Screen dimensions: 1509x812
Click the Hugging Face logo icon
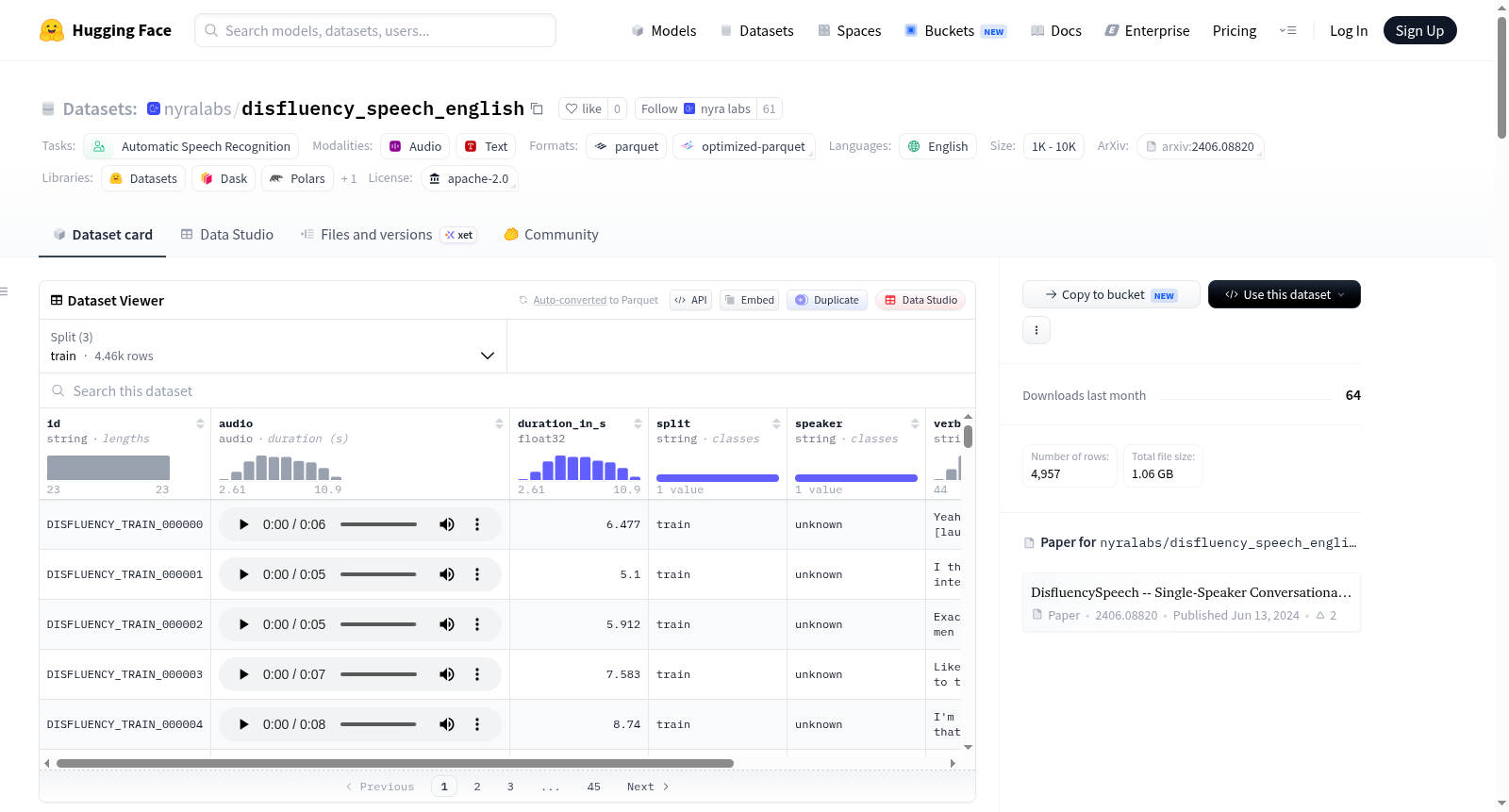(x=52, y=30)
